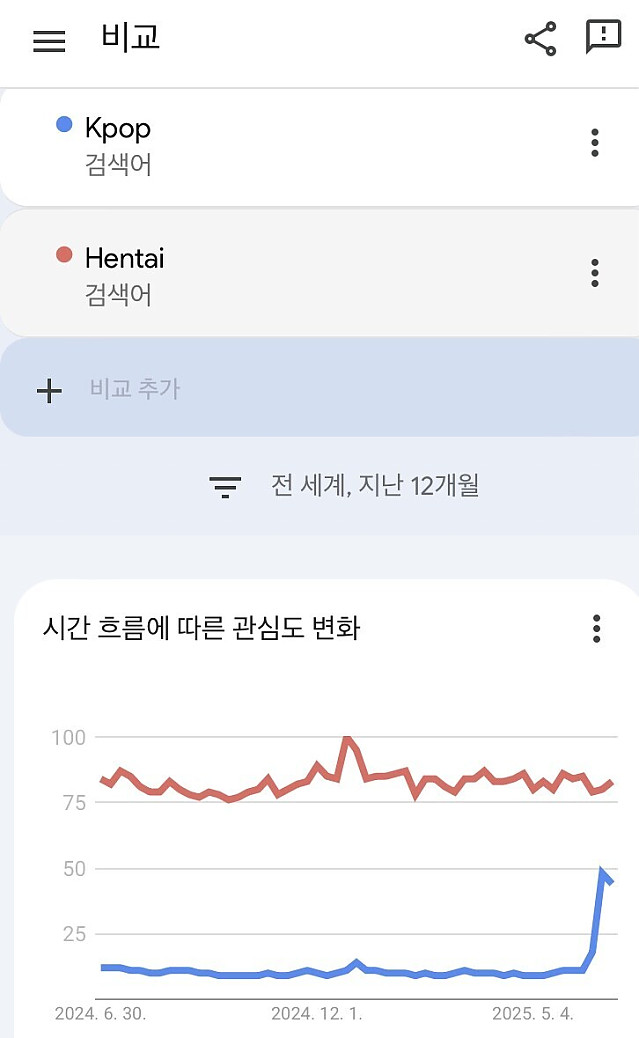Open the navigation hamburger menu
Viewport: 639px width, 1038px height.
[48, 41]
